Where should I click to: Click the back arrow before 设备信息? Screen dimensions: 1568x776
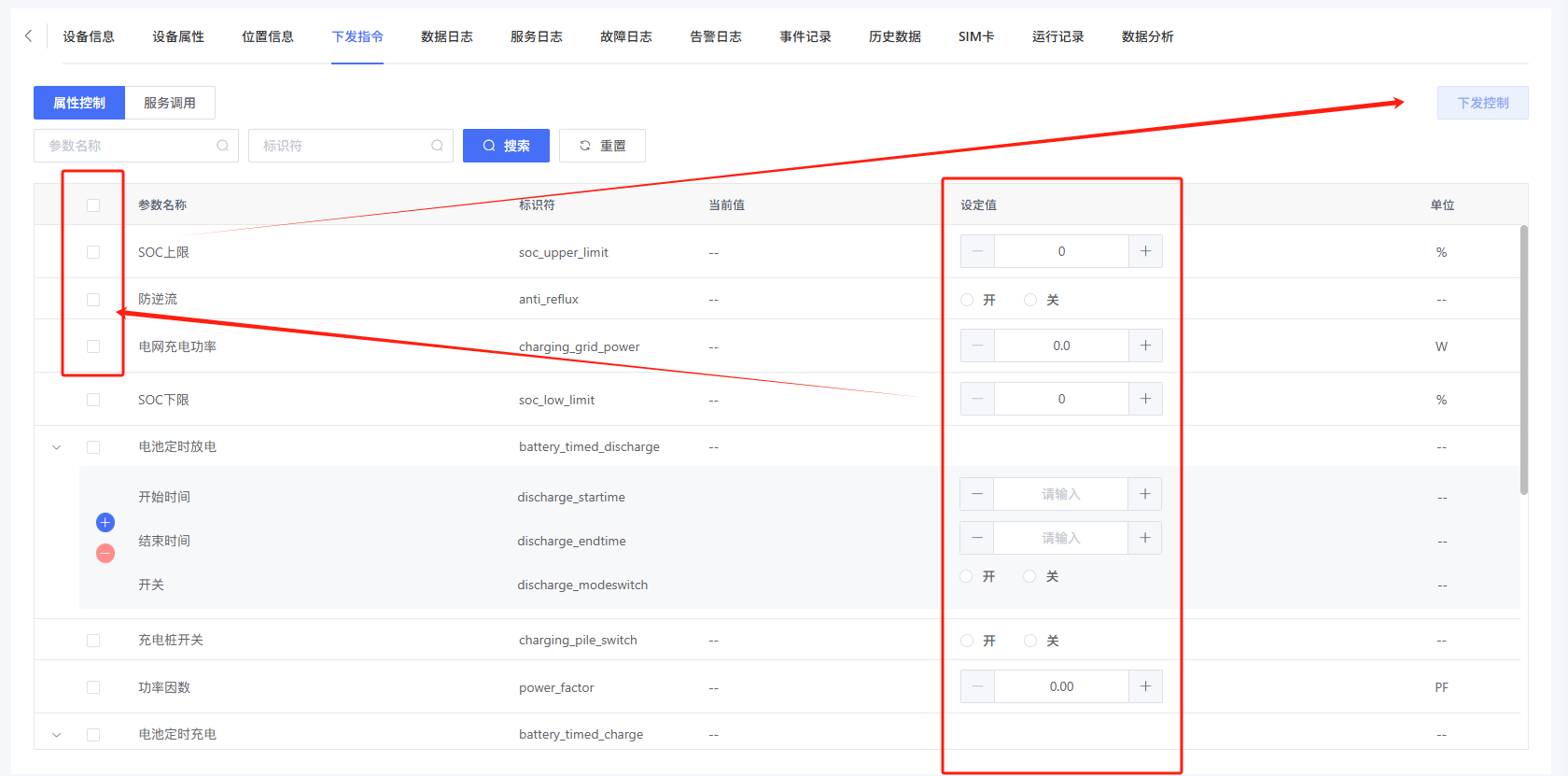pyautogui.click(x=28, y=36)
